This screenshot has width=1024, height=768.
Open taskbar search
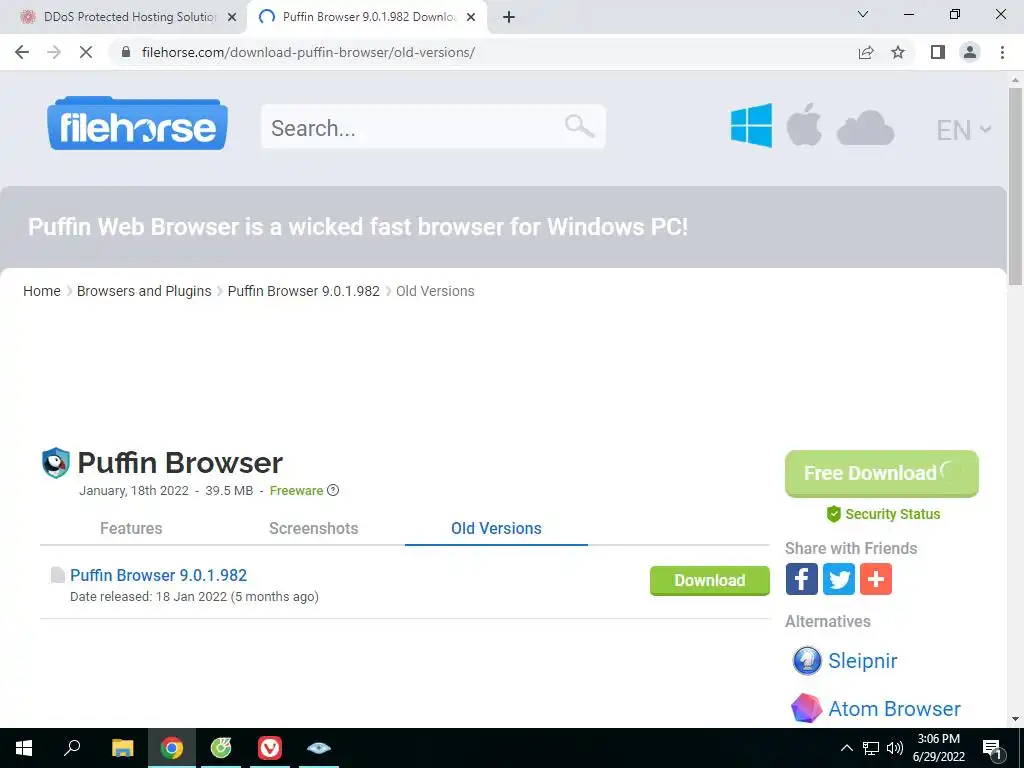tap(72, 748)
